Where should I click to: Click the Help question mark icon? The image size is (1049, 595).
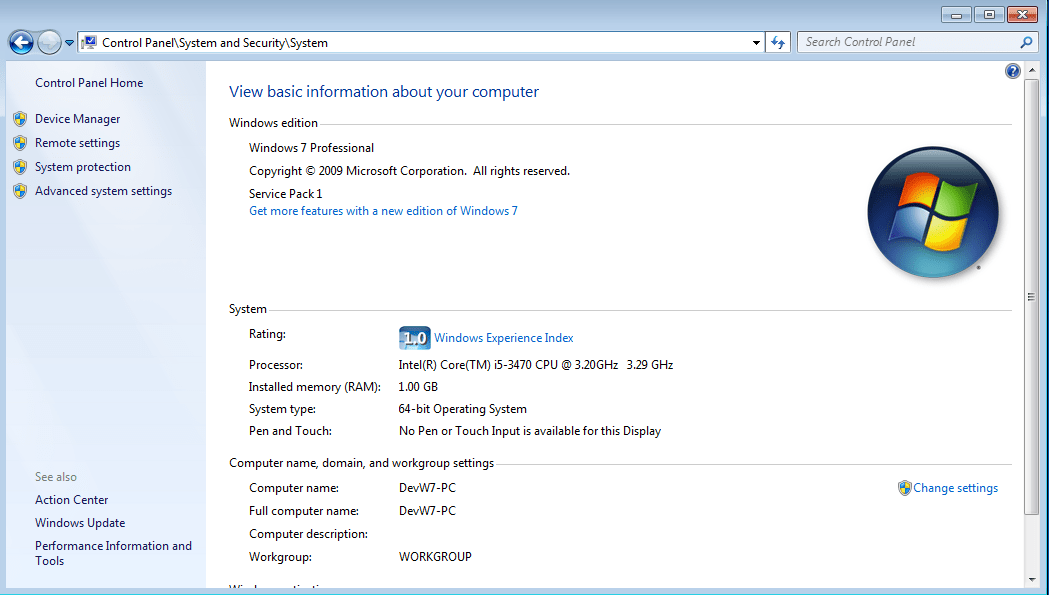click(x=1012, y=71)
